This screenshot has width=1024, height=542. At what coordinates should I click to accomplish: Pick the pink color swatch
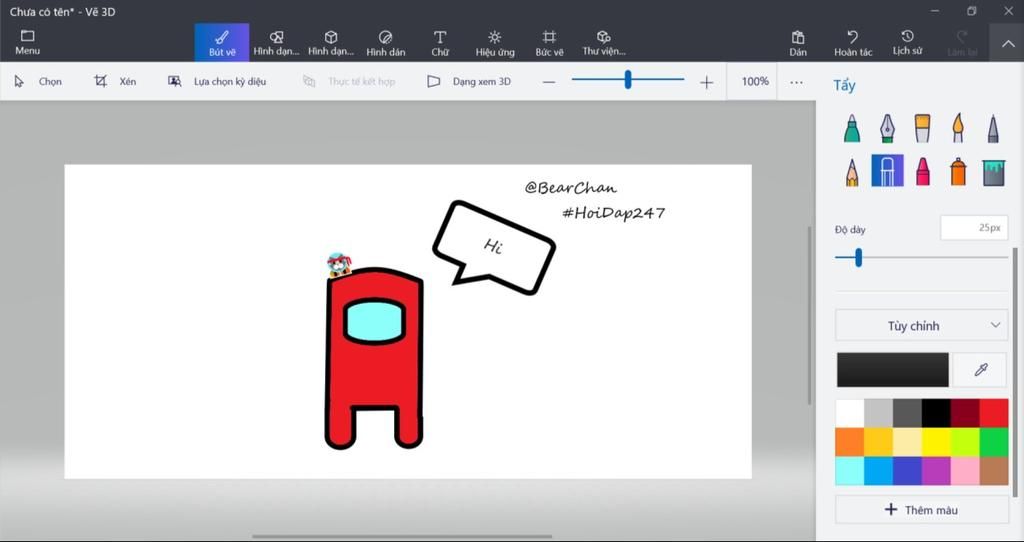(965, 471)
